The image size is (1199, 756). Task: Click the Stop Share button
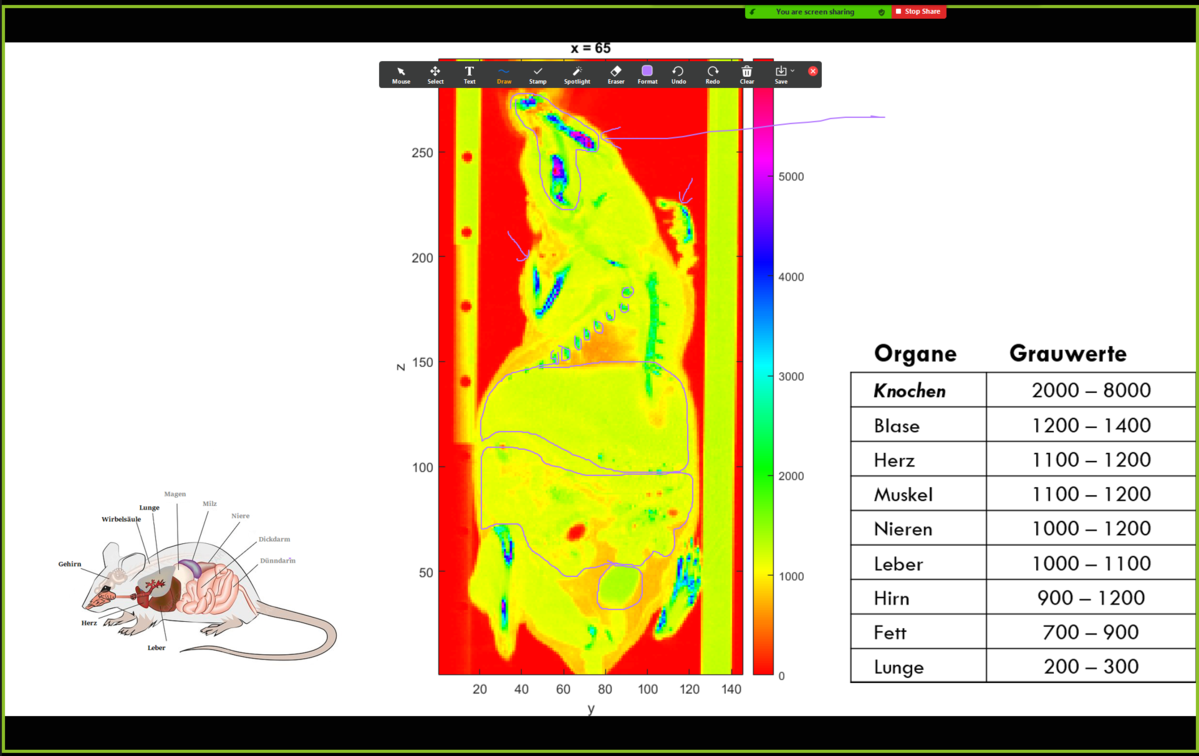pos(918,12)
